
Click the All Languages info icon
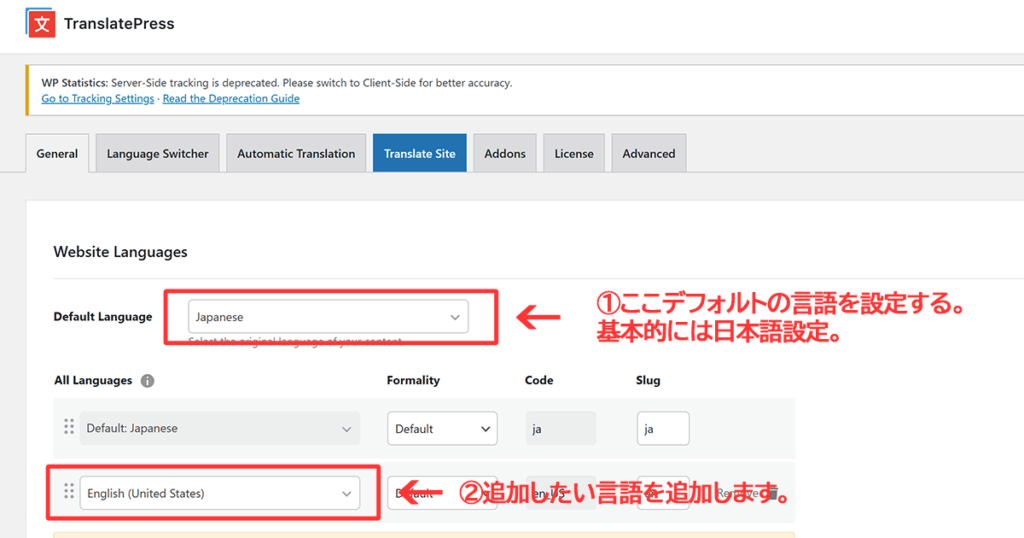(x=148, y=381)
